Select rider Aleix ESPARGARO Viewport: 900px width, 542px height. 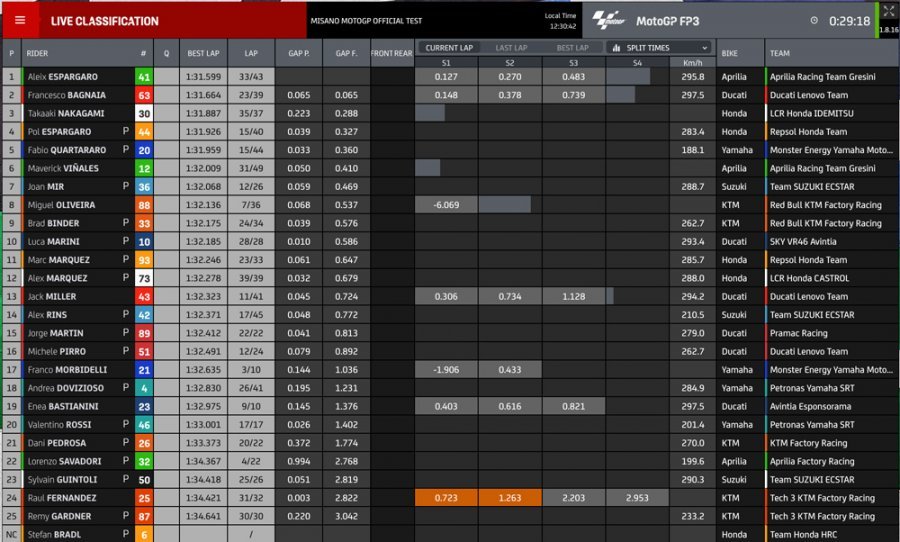pyautogui.click(x=63, y=76)
